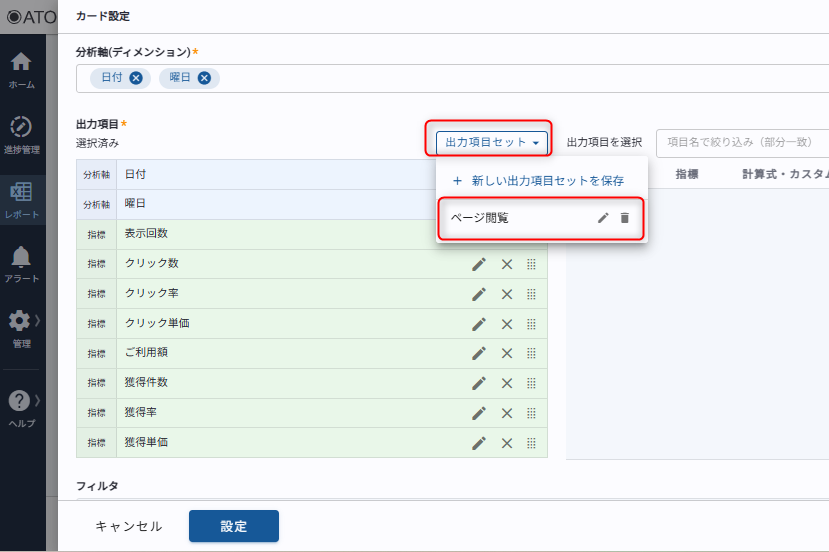Viewport: 829px width, 552px height.
Task: Edit the クリック数 metric
Action: (x=479, y=264)
